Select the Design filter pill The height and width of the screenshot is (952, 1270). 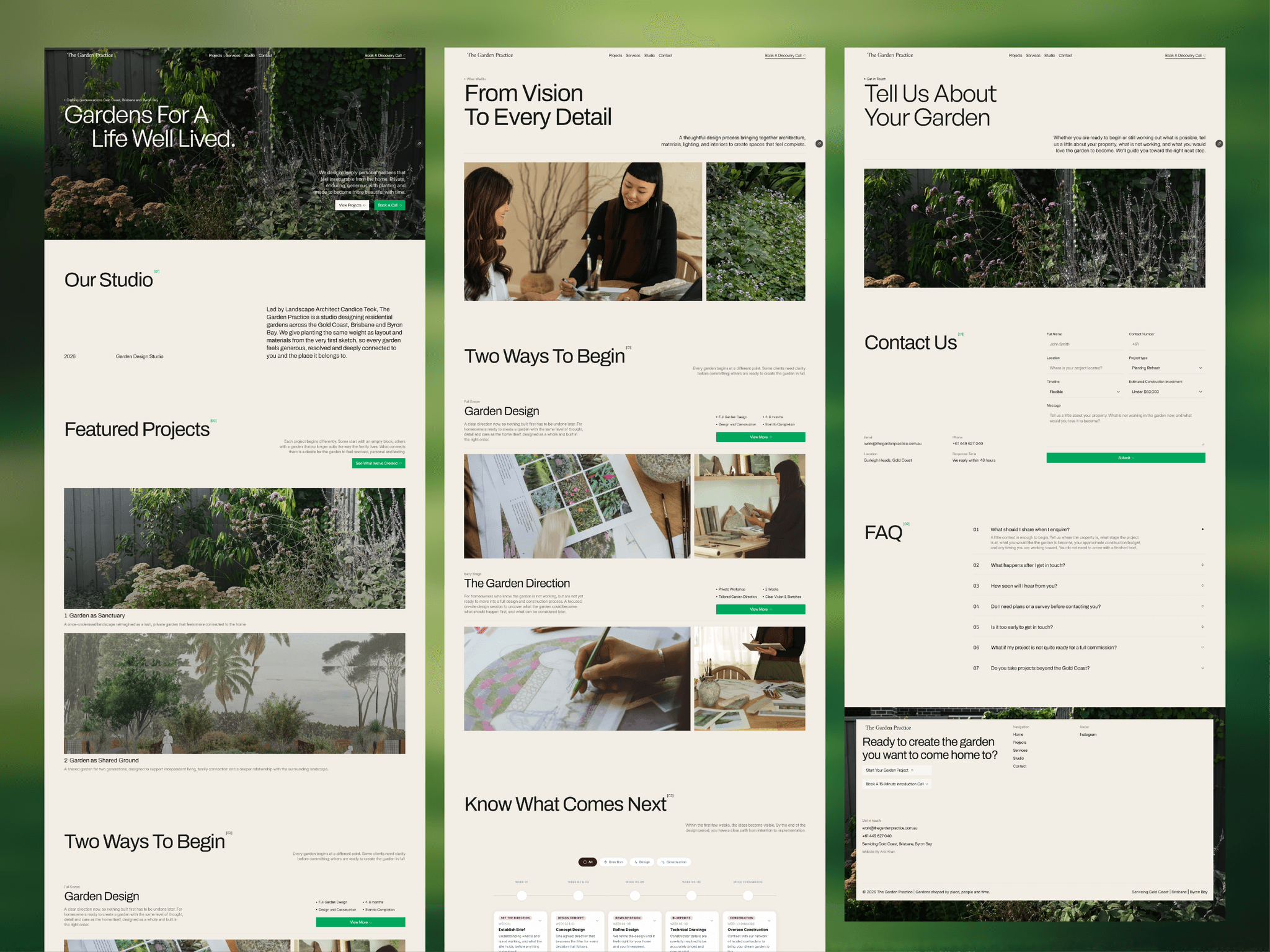(x=642, y=862)
